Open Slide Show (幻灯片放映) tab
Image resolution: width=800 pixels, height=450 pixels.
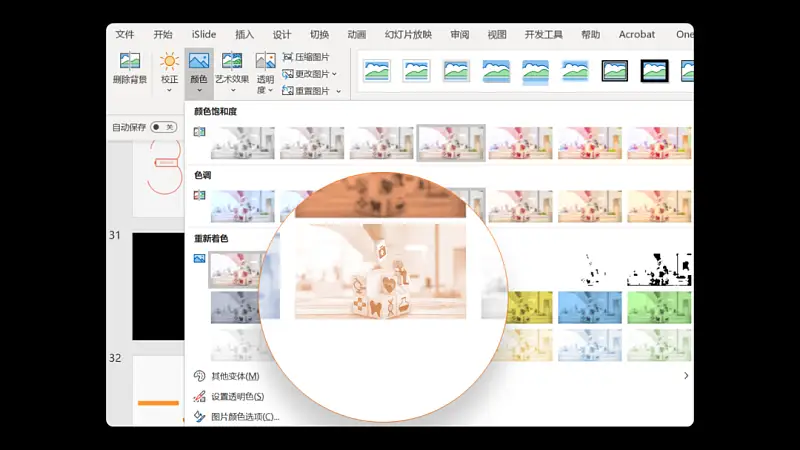pyautogui.click(x=408, y=34)
